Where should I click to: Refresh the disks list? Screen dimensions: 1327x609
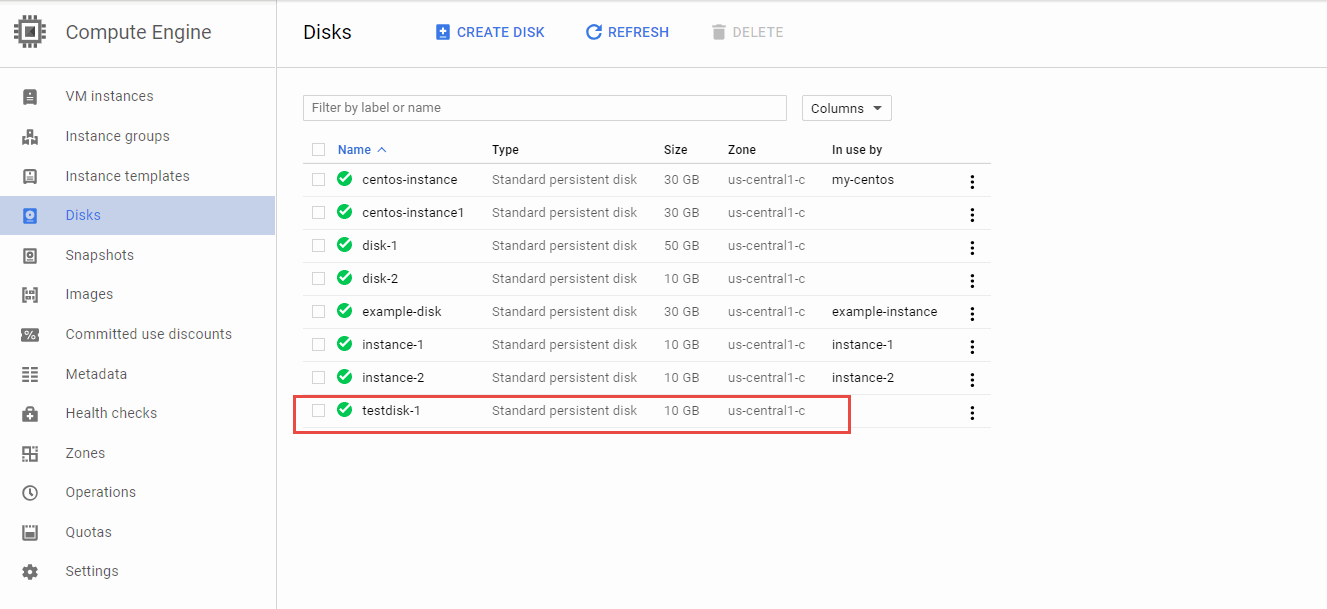point(627,32)
